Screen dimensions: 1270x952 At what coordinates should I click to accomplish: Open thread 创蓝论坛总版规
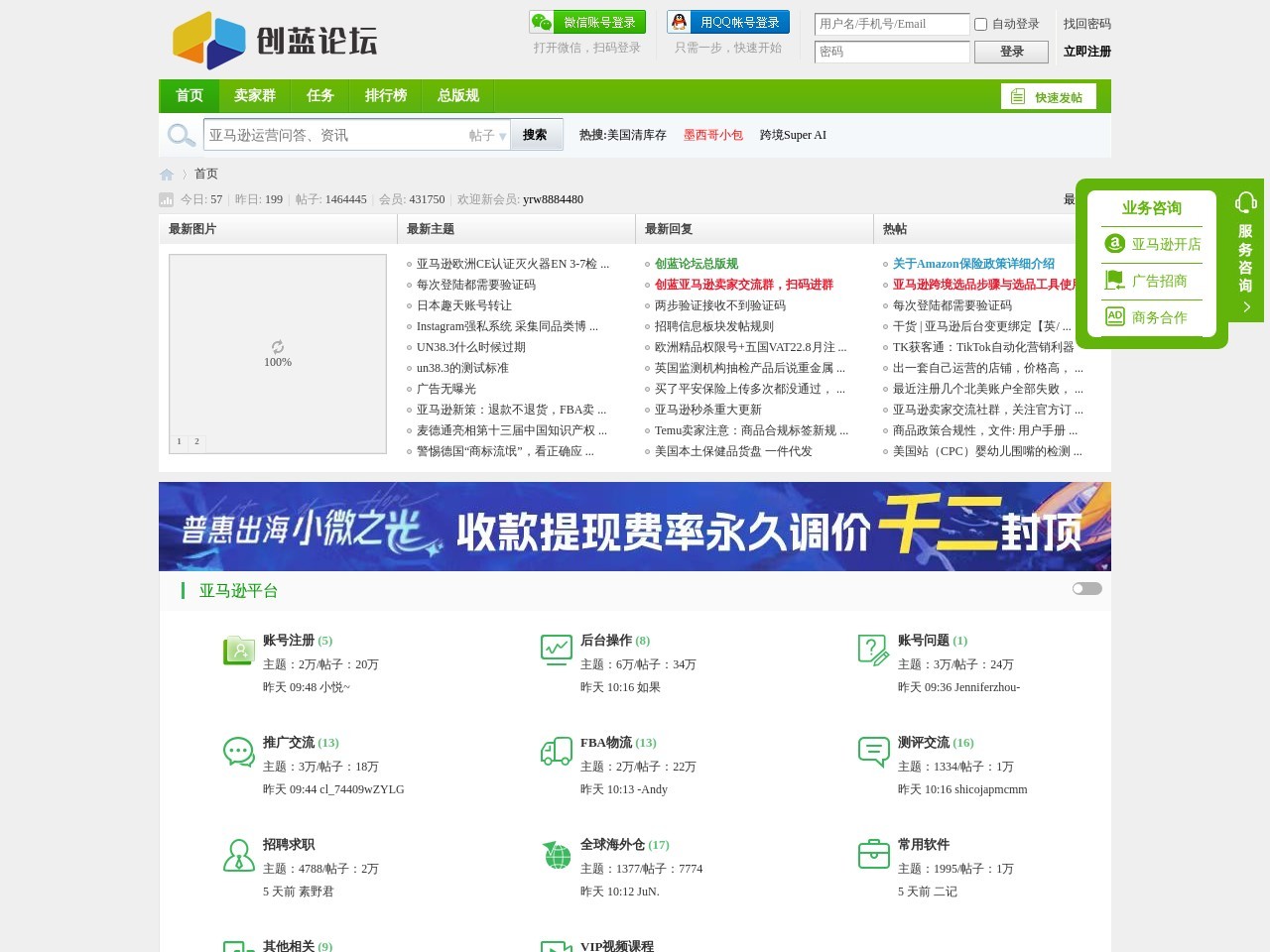click(697, 264)
